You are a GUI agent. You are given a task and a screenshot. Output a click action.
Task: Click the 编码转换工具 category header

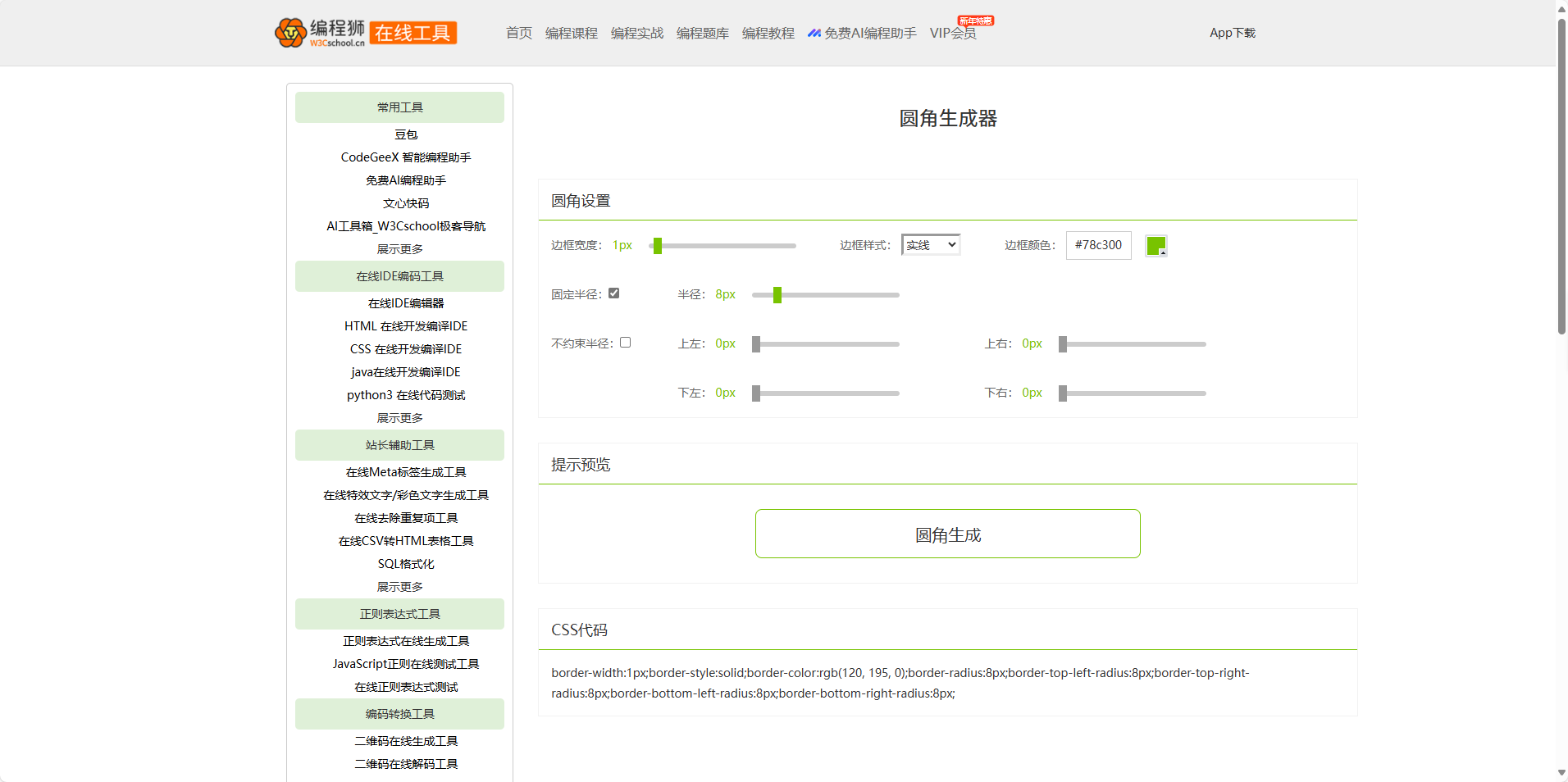(399, 714)
